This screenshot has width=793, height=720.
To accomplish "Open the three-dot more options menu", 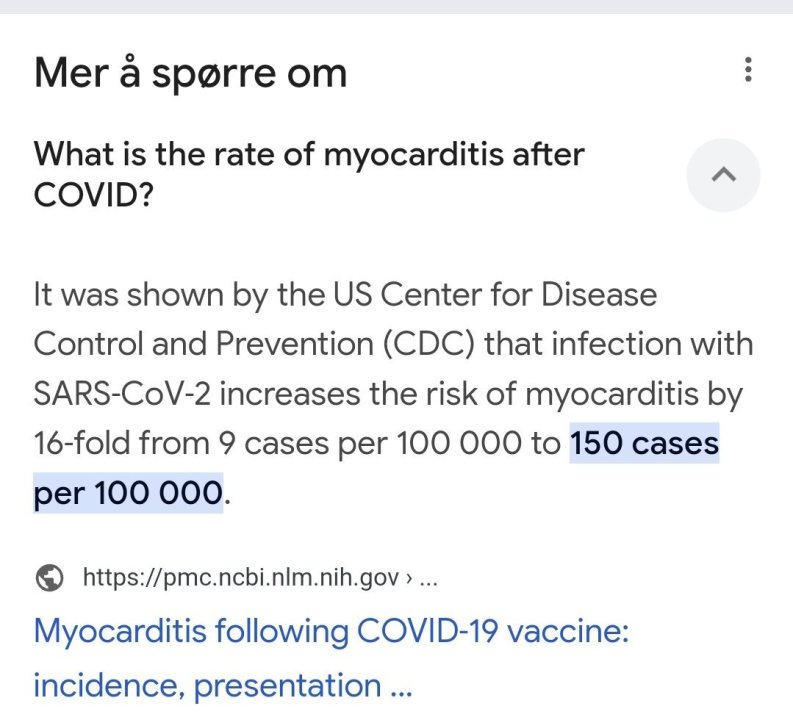I will (x=748, y=71).
